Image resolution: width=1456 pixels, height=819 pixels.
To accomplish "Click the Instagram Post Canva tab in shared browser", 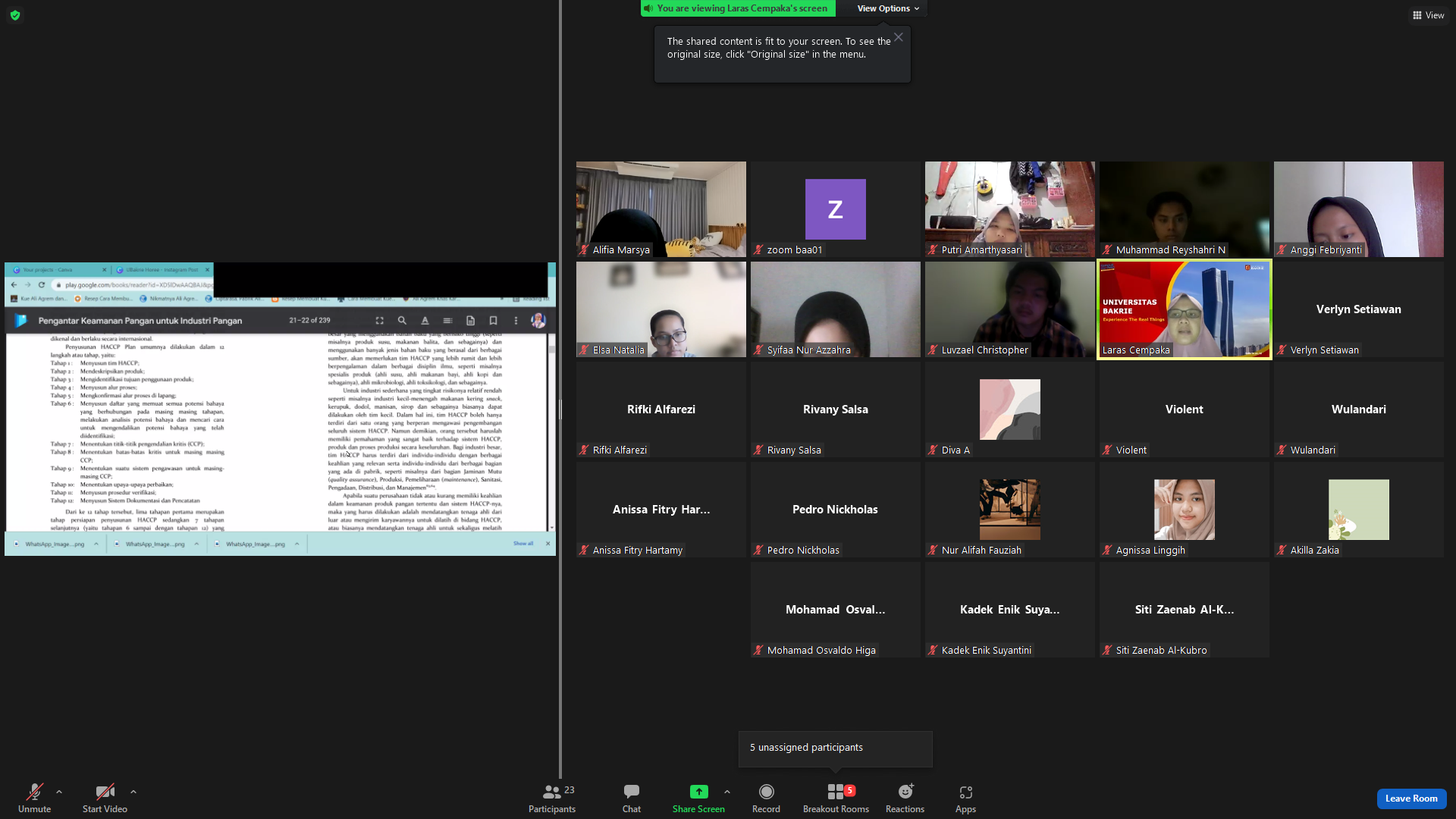I will pos(163,270).
